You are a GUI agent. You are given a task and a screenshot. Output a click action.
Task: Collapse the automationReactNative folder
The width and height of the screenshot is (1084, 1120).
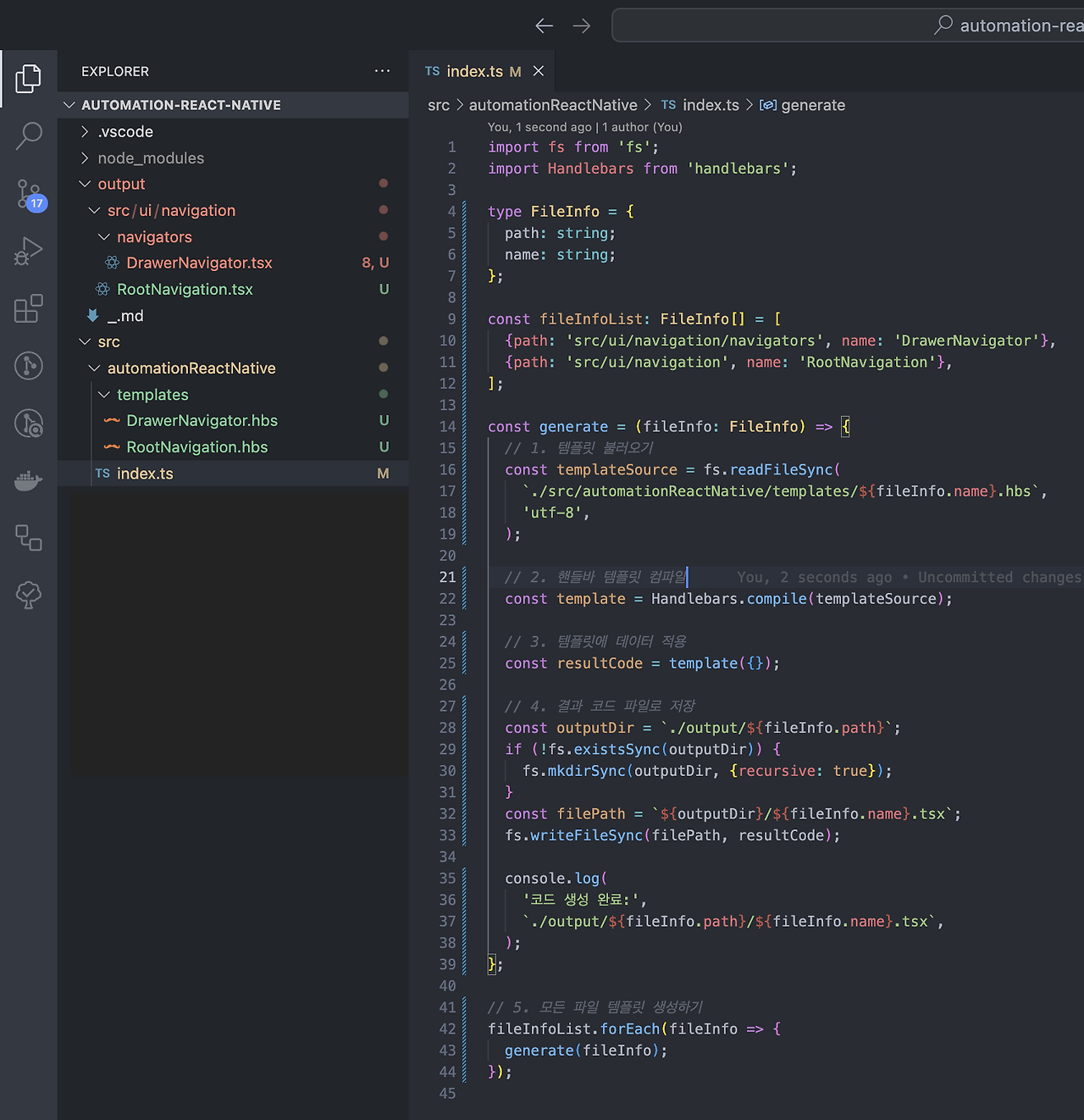click(94, 368)
